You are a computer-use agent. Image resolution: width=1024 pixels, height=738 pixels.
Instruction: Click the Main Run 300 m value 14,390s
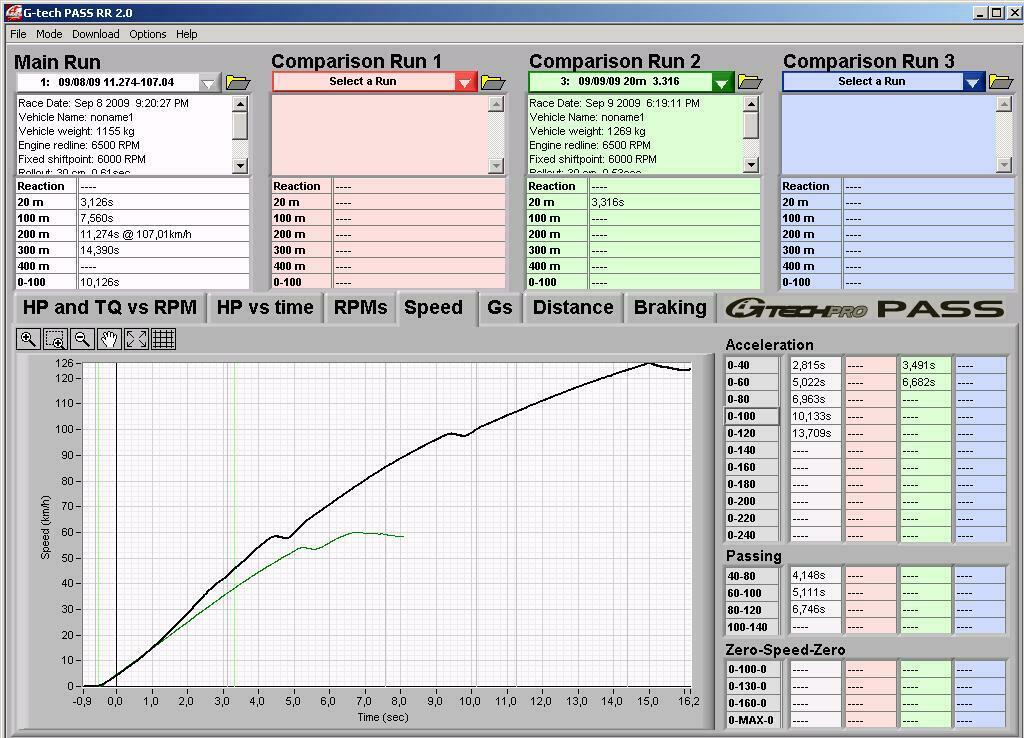[x=163, y=250]
